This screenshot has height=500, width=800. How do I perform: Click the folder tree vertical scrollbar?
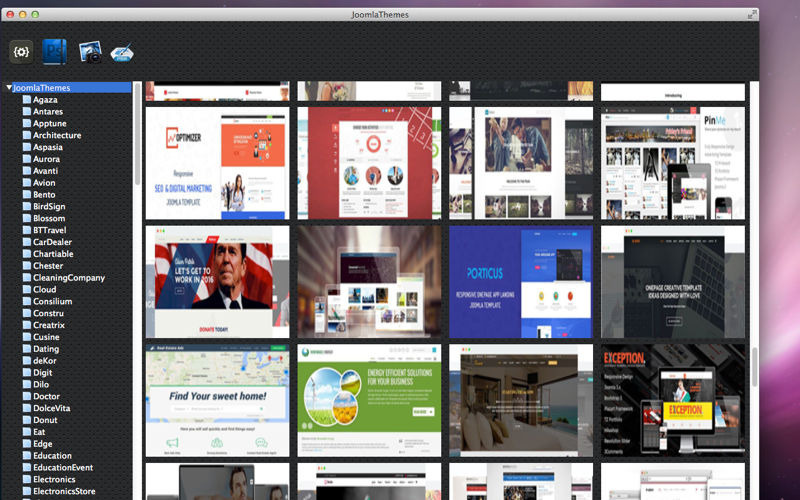pyautogui.click(x=137, y=134)
